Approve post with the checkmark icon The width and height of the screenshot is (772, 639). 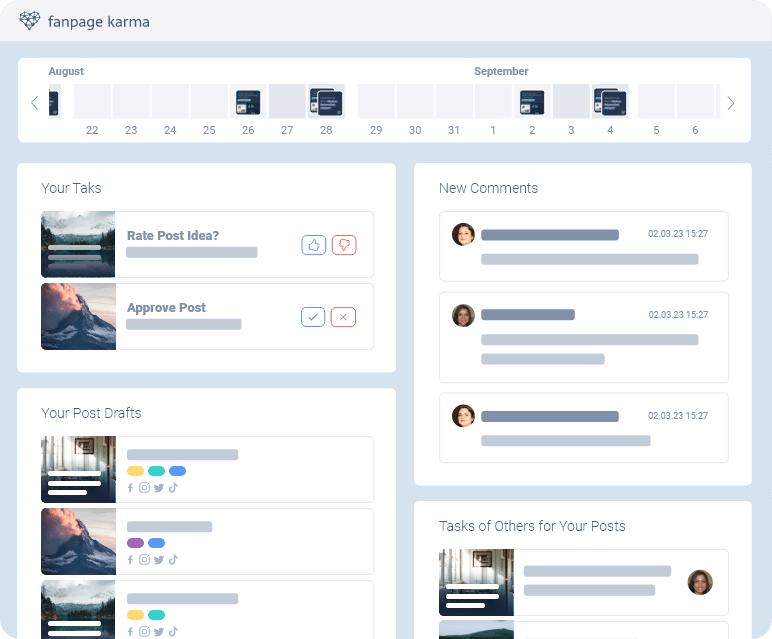(x=313, y=317)
